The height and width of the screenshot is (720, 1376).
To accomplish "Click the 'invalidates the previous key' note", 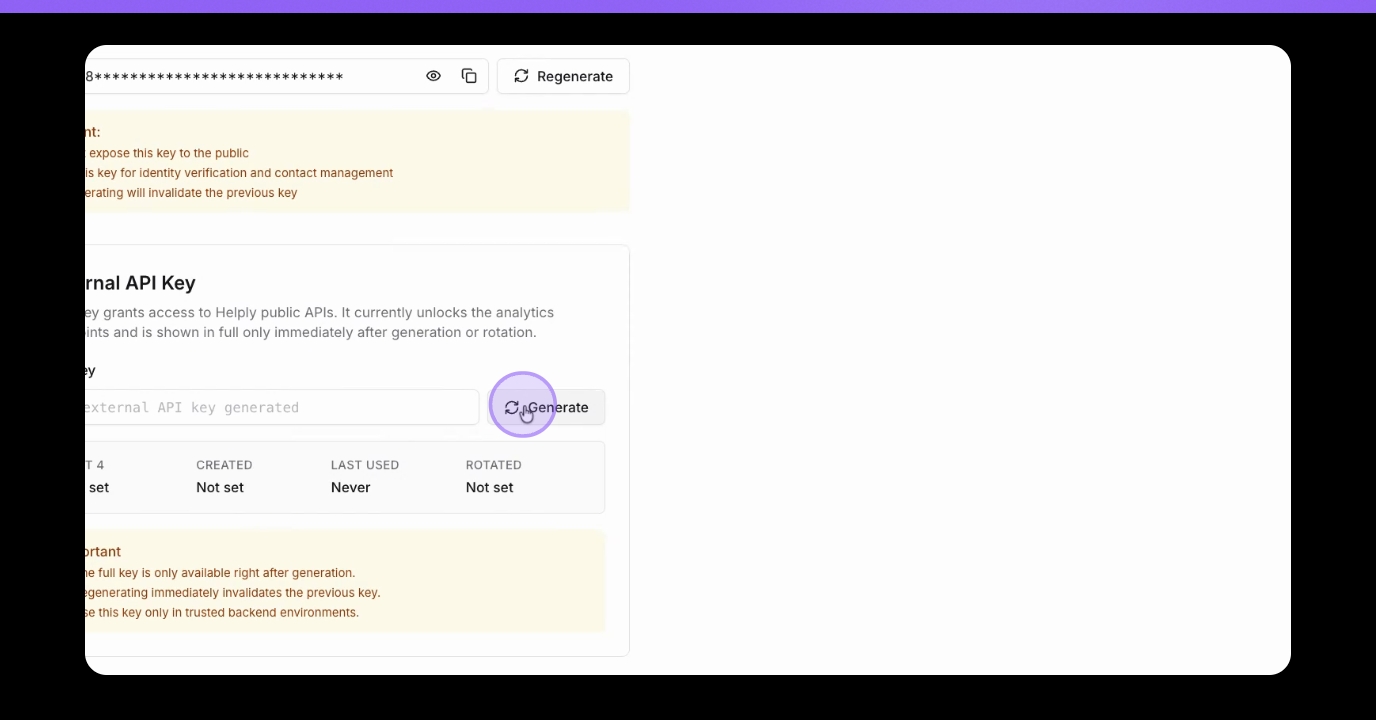I will (x=232, y=592).
